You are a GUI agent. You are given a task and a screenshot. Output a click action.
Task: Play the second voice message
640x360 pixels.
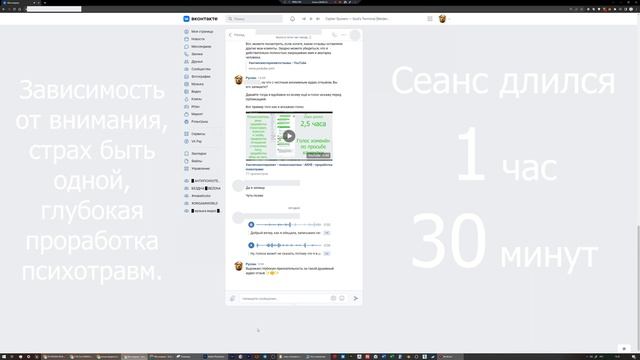pyautogui.click(x=251, y=245)
